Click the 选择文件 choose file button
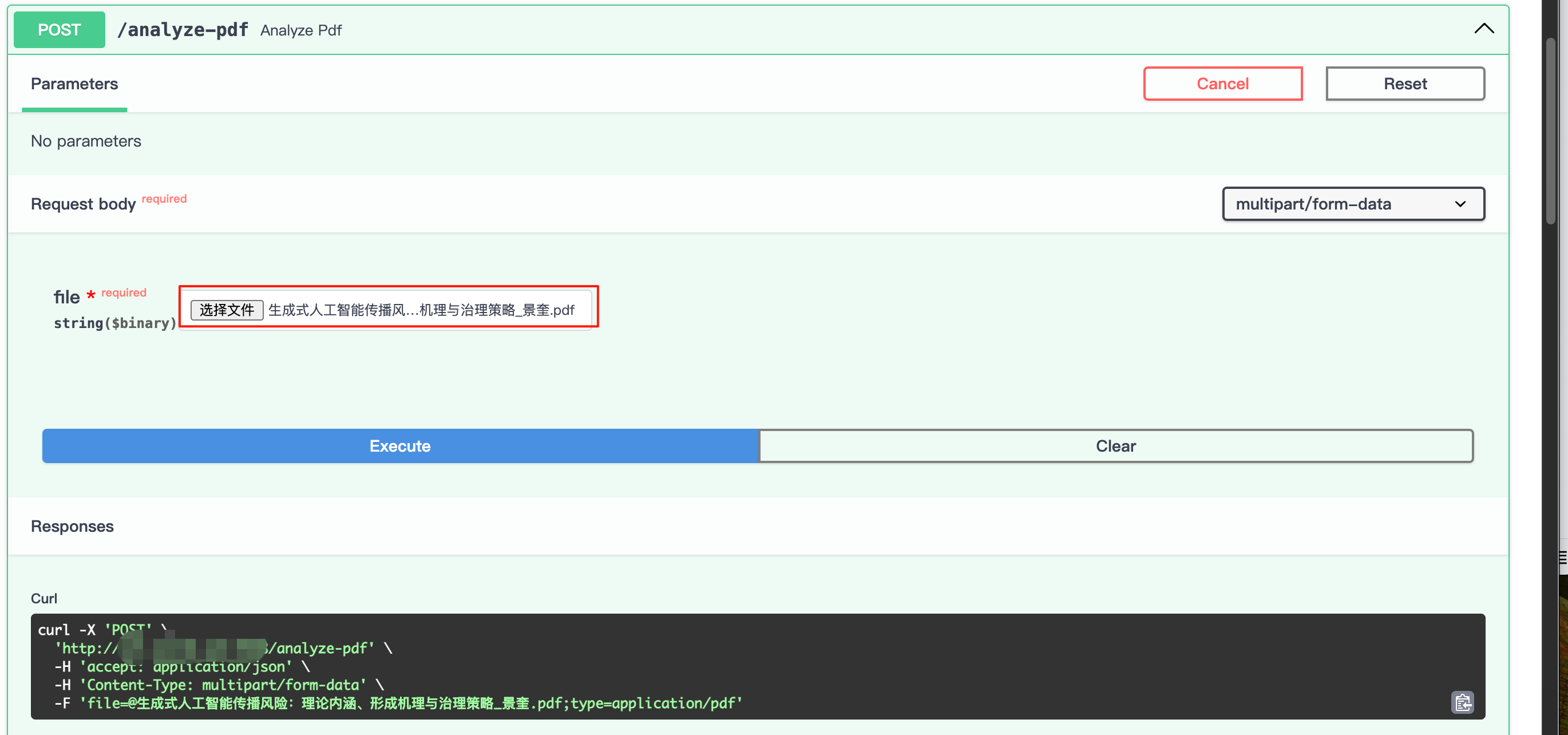Screen dimensions: 1568x735 (x=227, y=310)
